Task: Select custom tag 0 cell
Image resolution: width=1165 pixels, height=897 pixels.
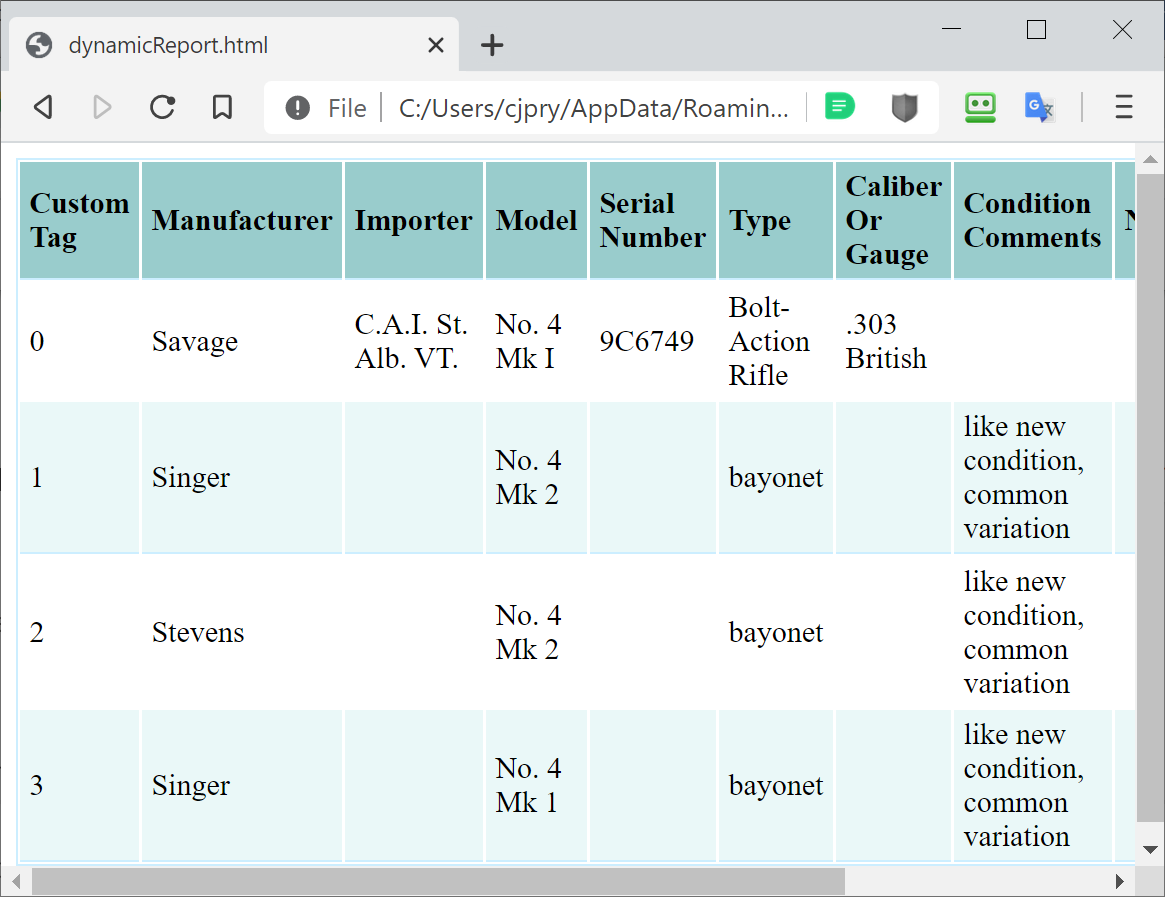Action: pyautogui.click(x=79, y=341)
